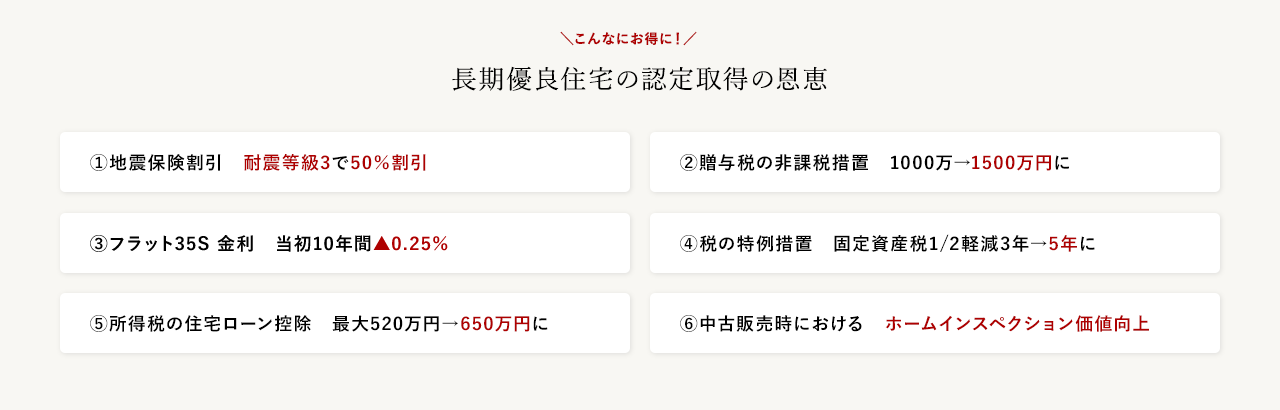Click the red triangle before 0.25%
1280x410 pixels.
[x=380, y=243]
